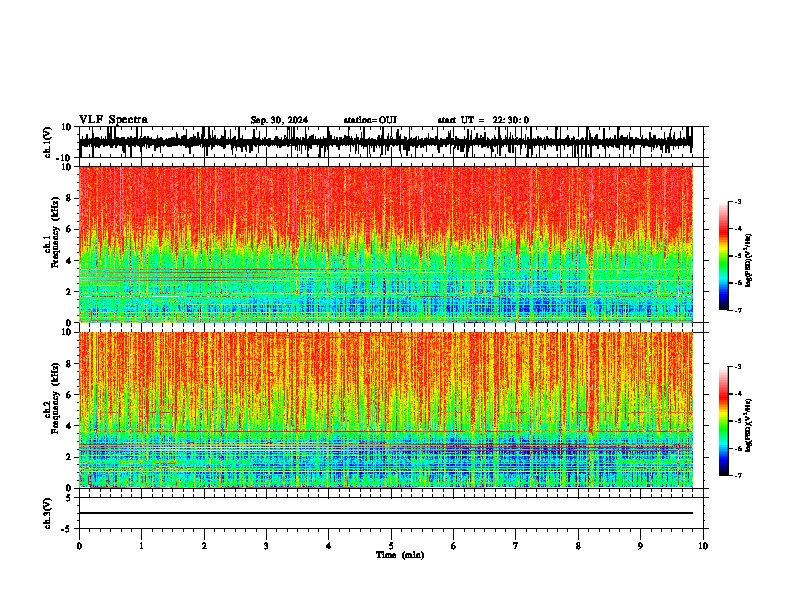This screenshot has width=792, height=612.
Task: Click the time axis tick label "10"
Action: (703, 546)
